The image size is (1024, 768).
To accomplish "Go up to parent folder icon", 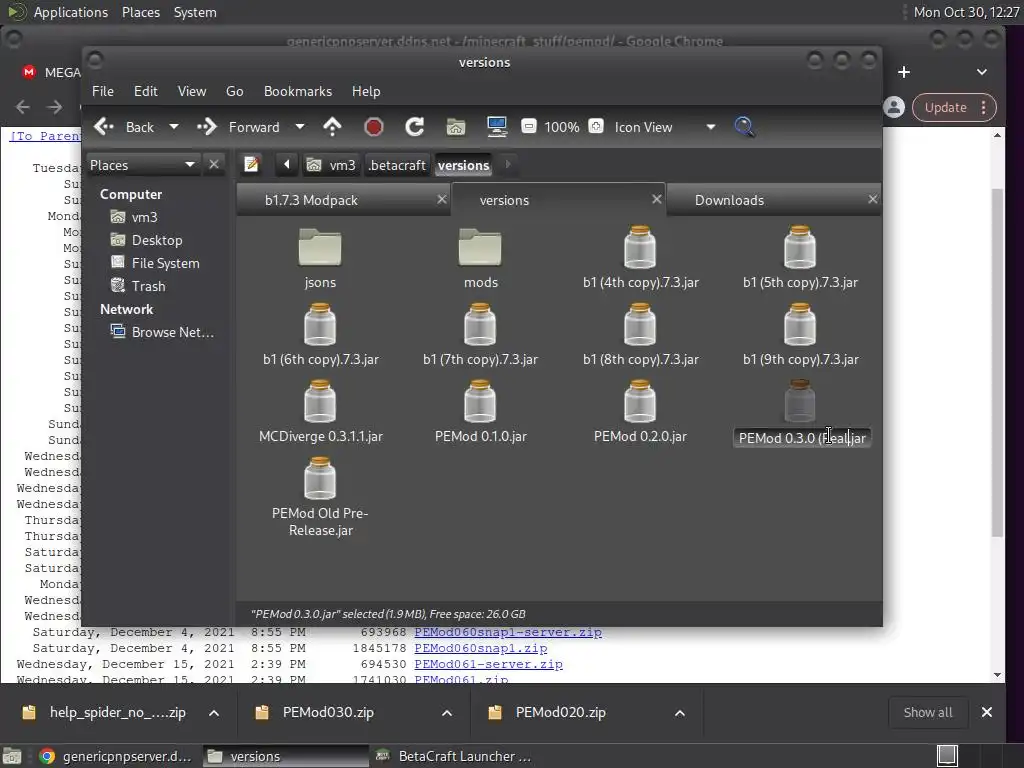I will [x=332, y=127].
